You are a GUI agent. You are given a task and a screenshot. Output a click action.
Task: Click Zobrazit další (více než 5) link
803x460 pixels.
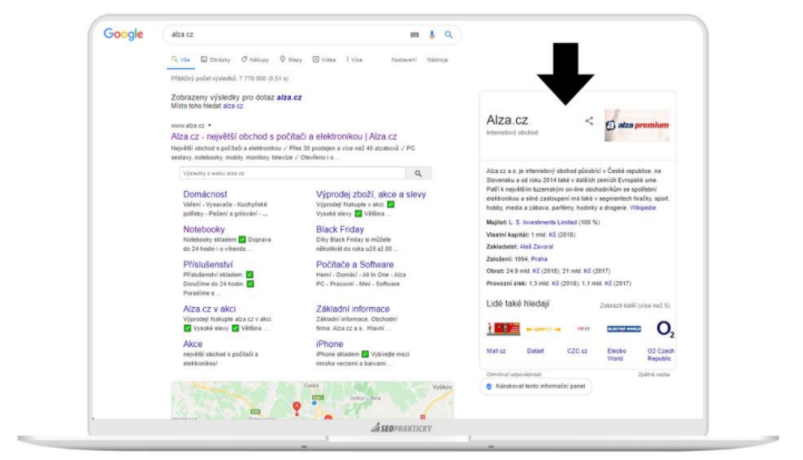[635, 306]
